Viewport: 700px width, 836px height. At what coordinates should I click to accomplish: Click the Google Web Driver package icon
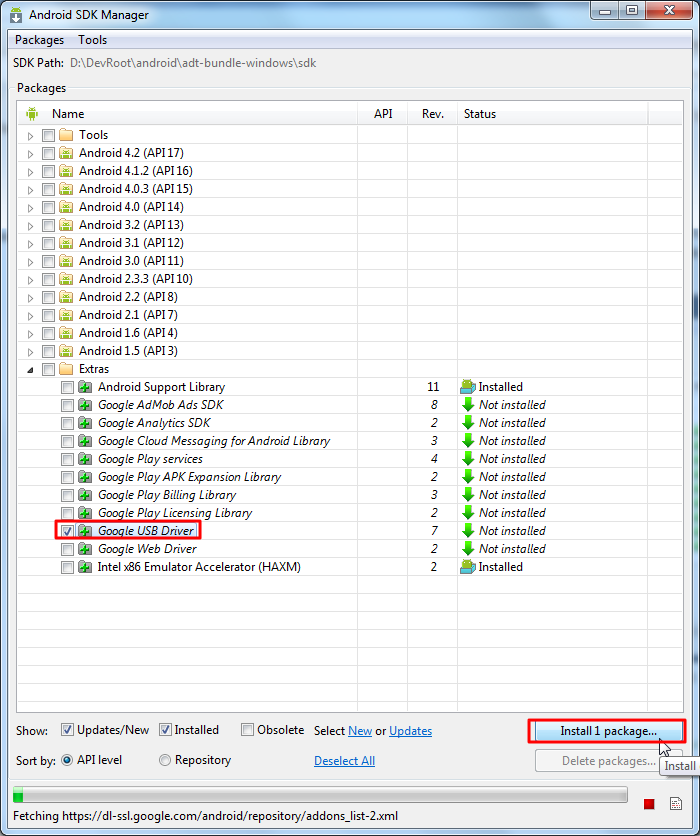(85, 549)
